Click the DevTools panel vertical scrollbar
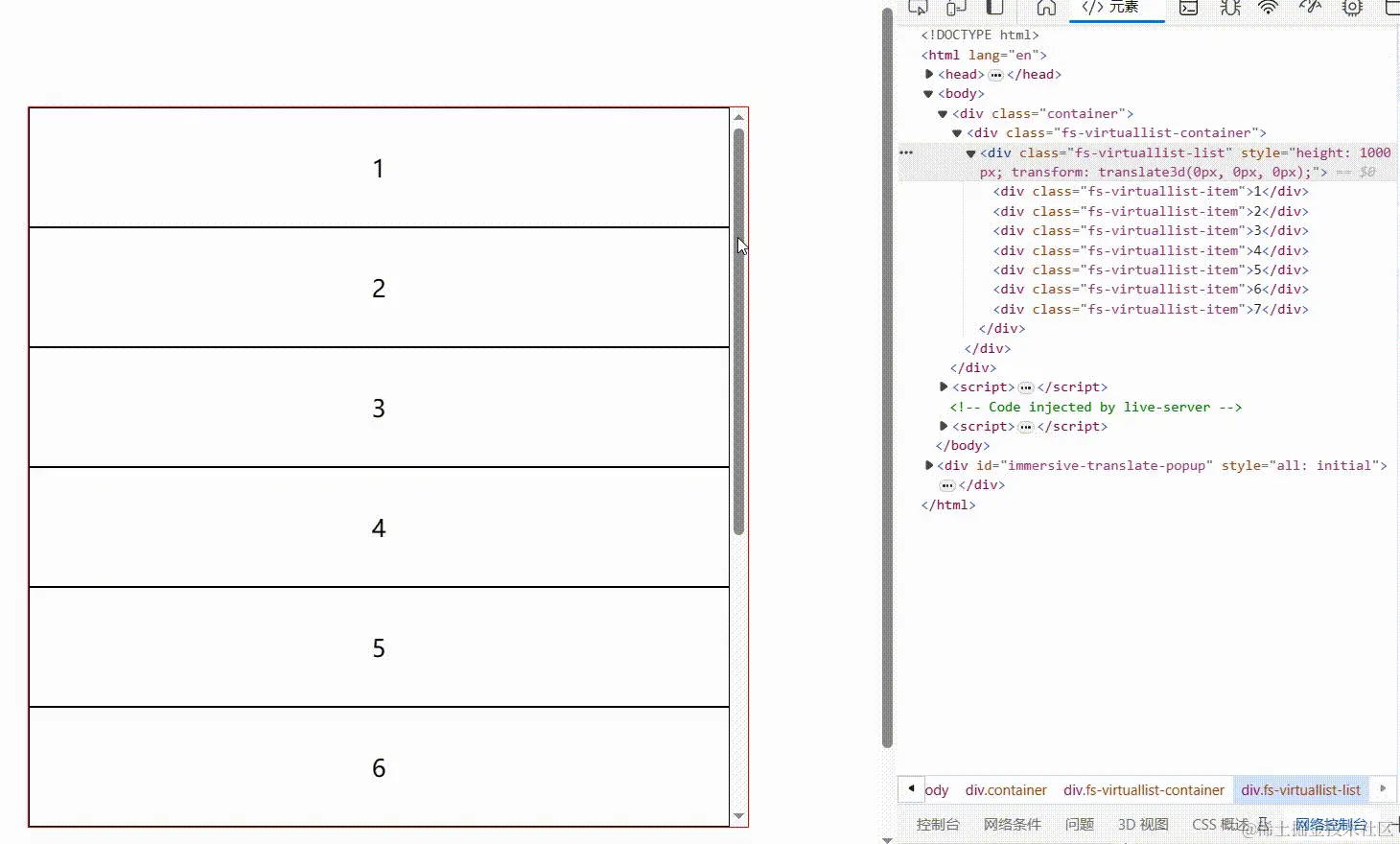 tap(887, 378)
